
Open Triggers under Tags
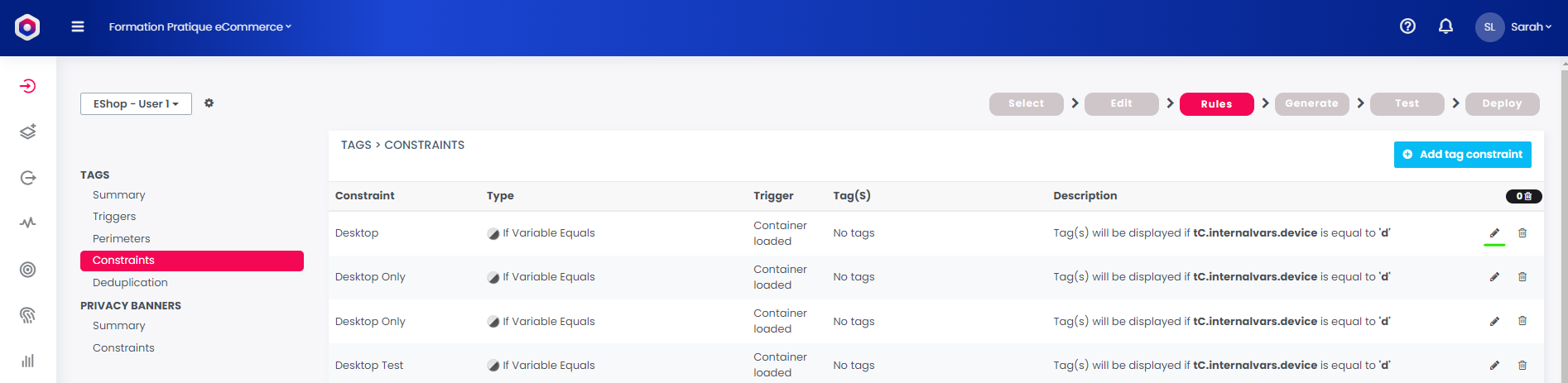(114, 217)
